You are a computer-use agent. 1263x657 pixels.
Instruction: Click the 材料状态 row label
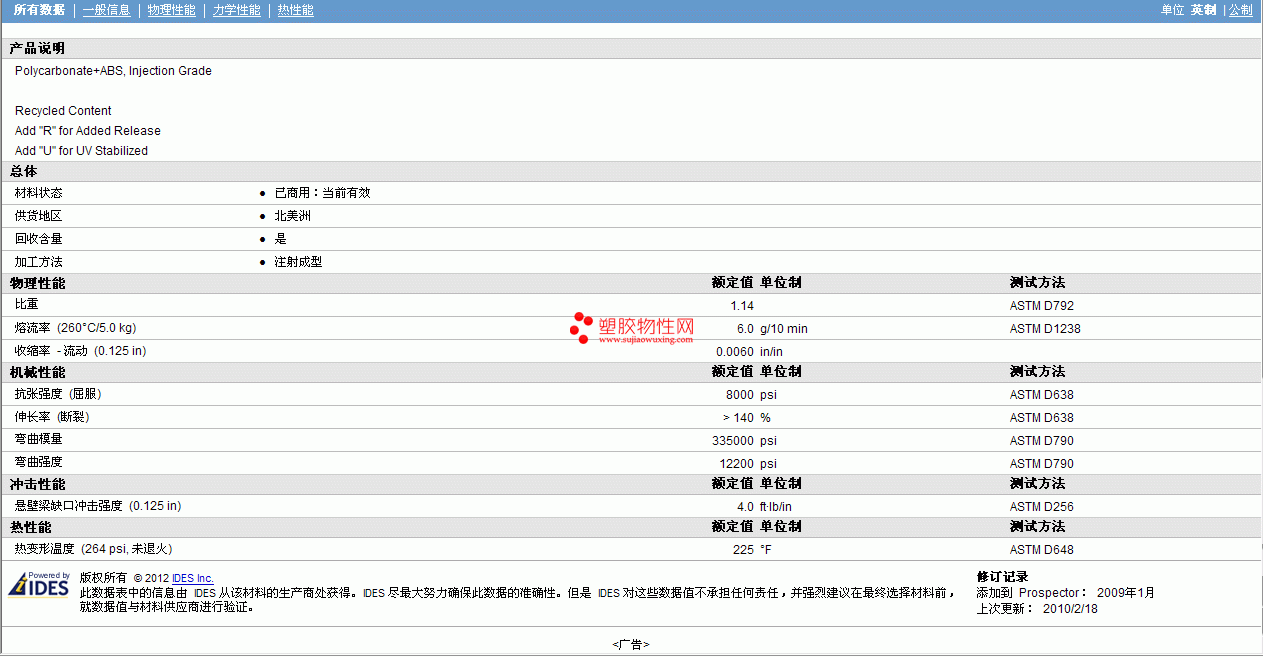click(x=38, y=193)
